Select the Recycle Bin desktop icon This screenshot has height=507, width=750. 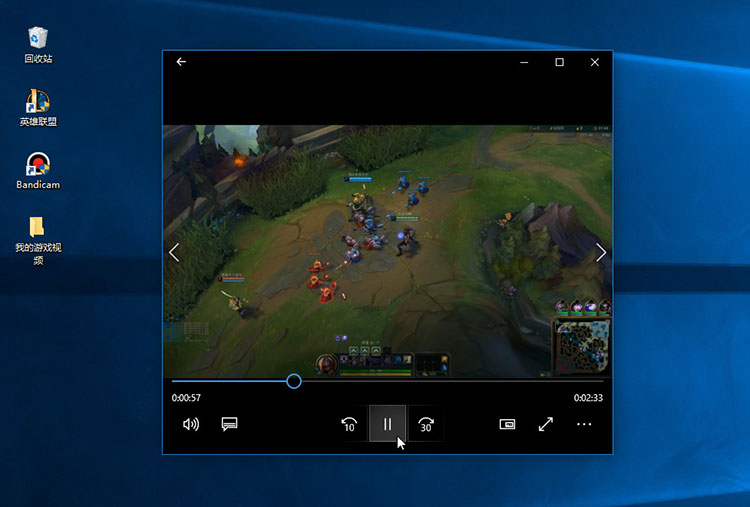[x=38, y=45]
